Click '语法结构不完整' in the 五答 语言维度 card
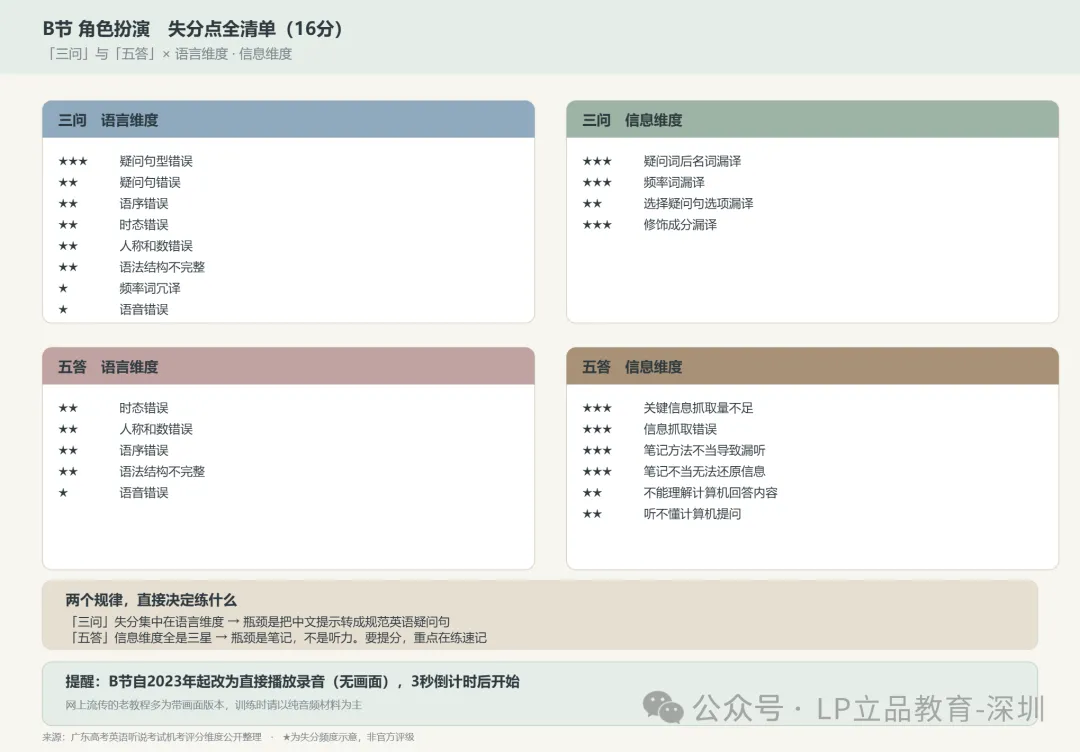The height and width of the screenshot is (752, 1080). coord(162,472)
